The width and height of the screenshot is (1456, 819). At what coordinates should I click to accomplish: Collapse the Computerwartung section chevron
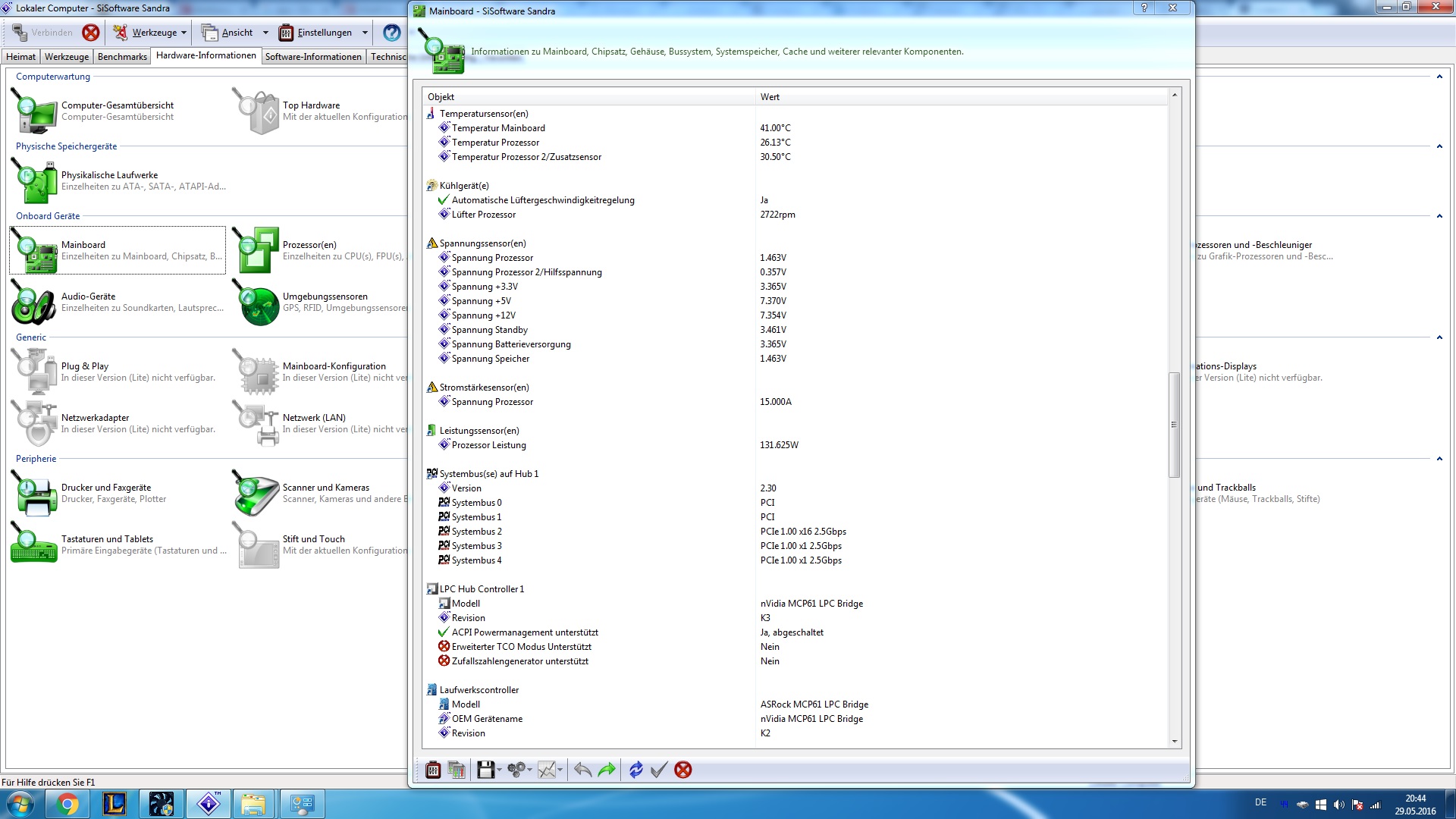click(1439, 77)
